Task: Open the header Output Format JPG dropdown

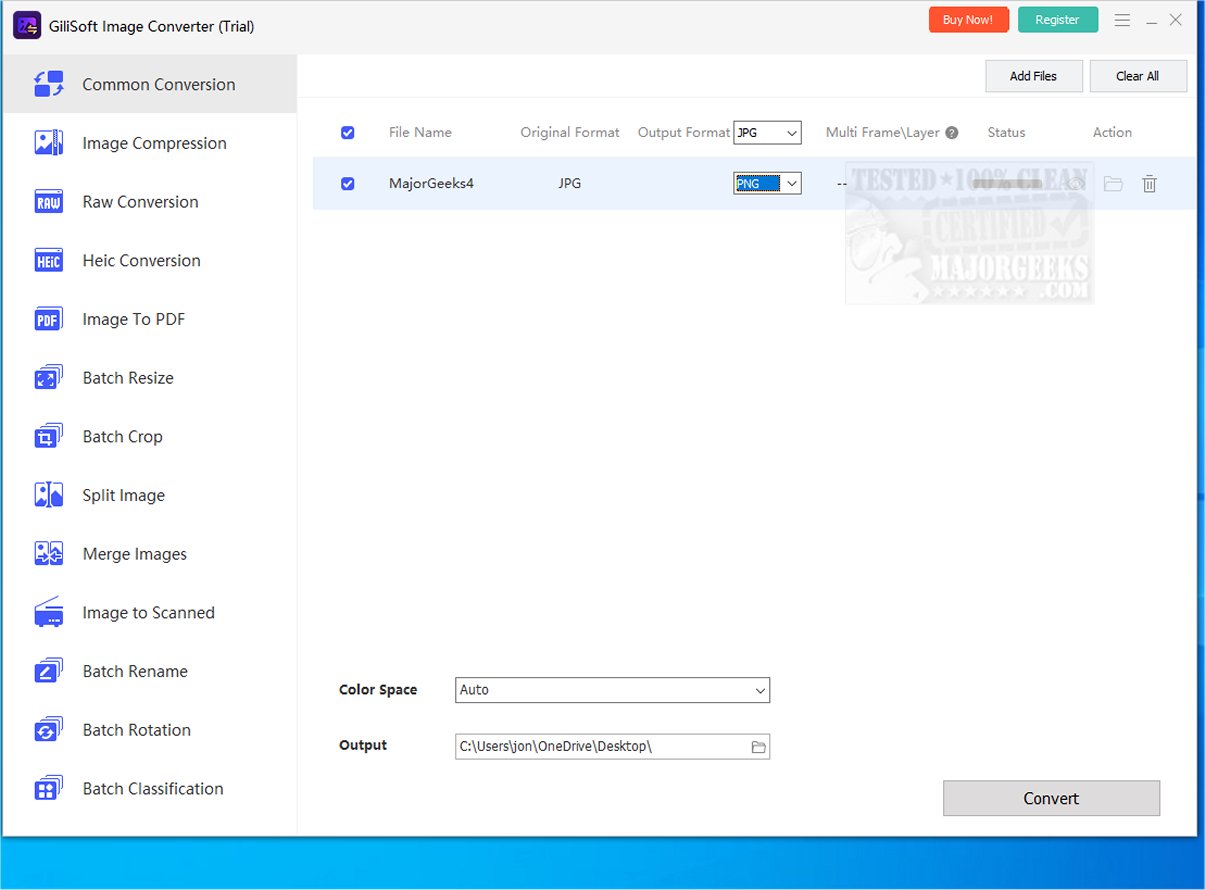Action: pyautogui.click(x=767, y=132)
